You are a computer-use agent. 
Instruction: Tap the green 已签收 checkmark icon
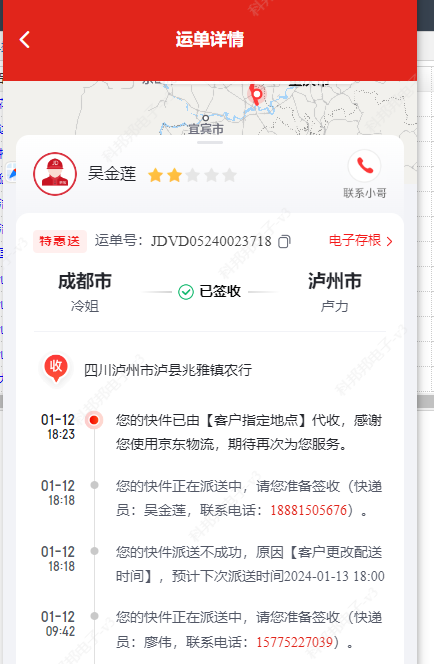pos(185,292)
